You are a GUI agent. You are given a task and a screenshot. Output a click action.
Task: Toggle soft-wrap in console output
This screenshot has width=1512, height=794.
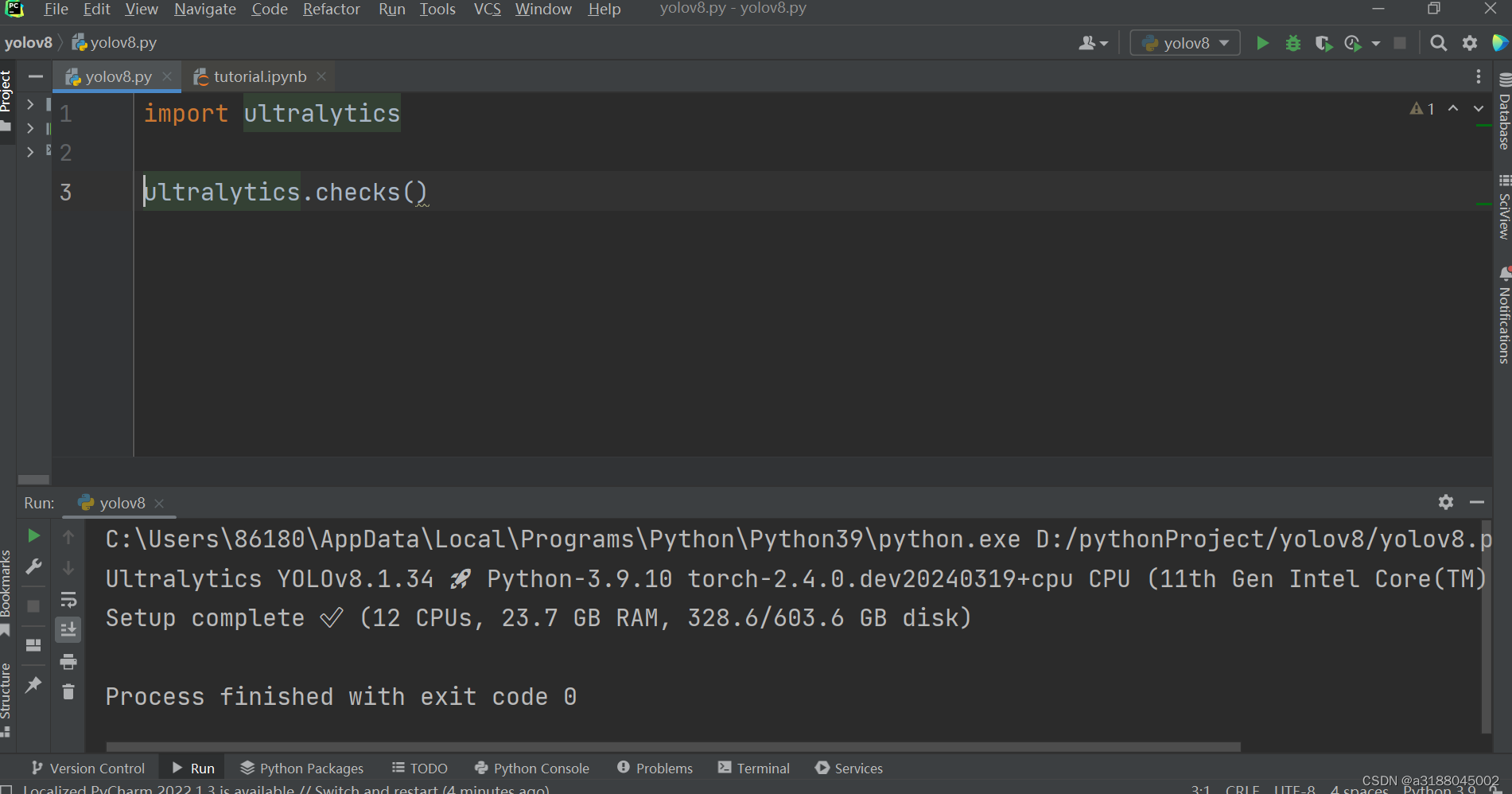[68, 599]
